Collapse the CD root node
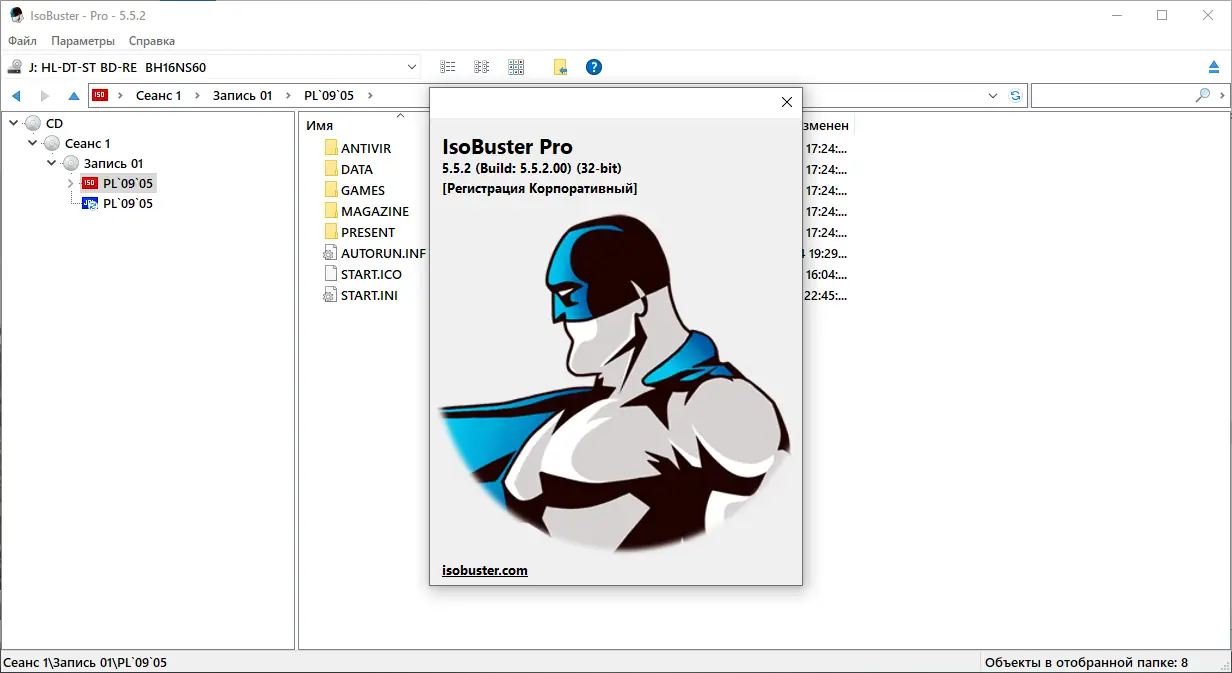 tap(12, 122)
